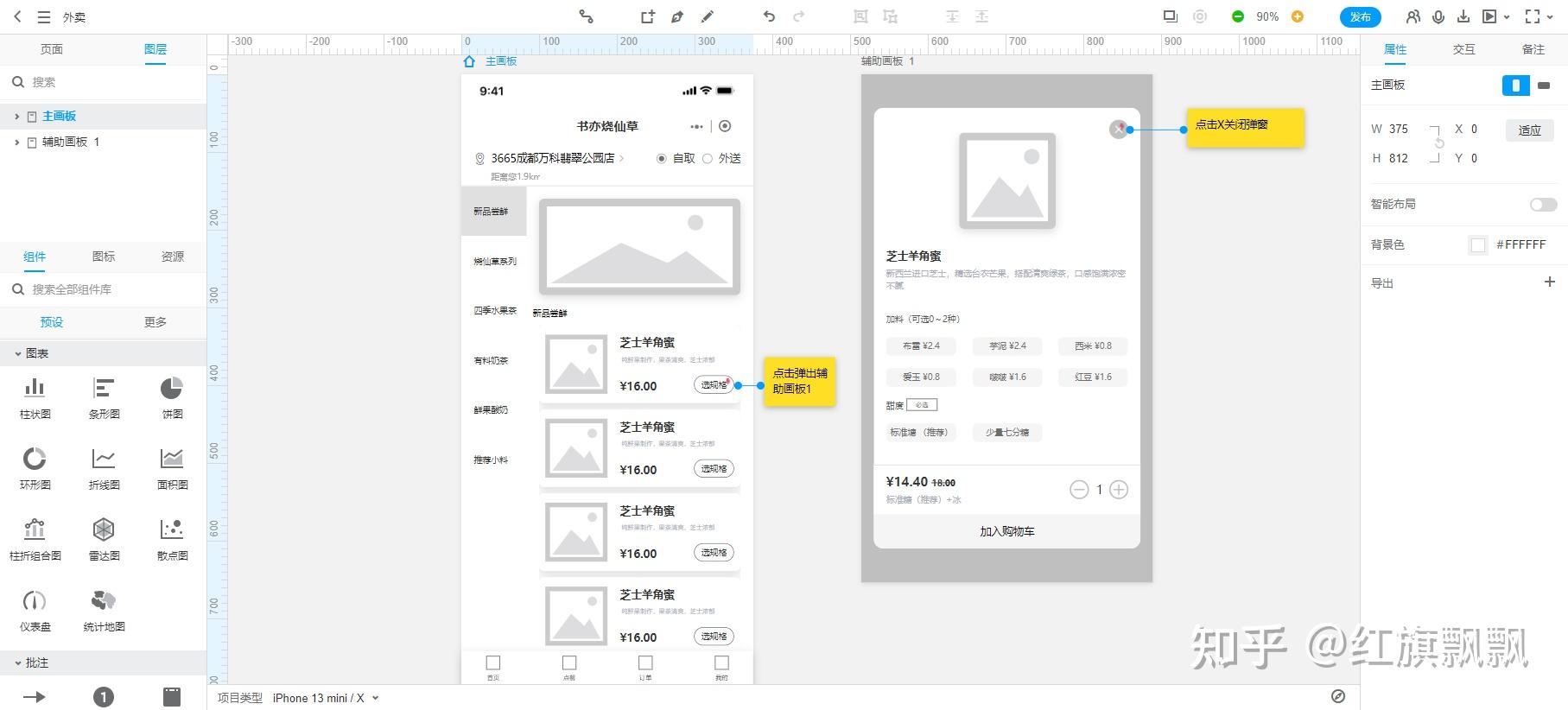
Task: Pick the 柱折组合图 combo chart component
Action: (x=35, y=538)
